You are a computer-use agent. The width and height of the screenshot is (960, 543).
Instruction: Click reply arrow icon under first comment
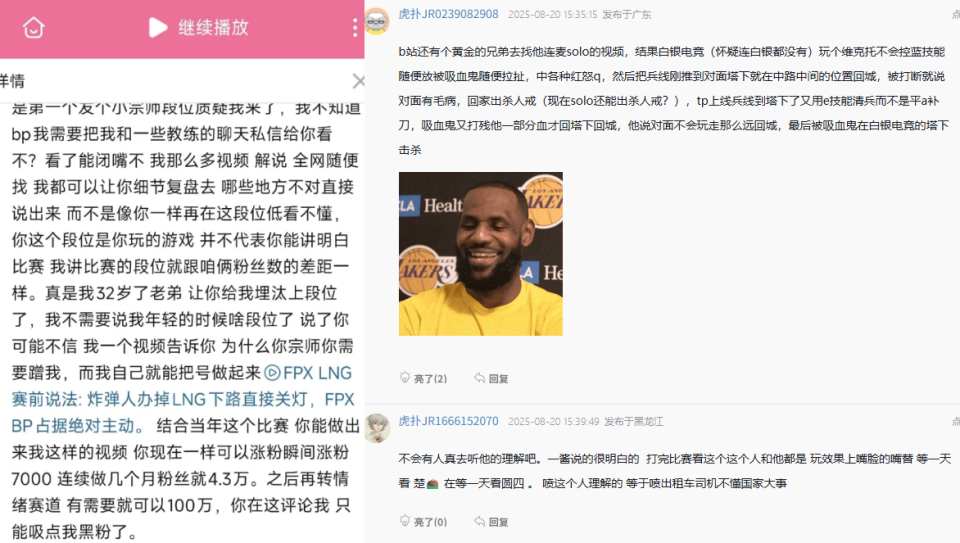point(479,378)
